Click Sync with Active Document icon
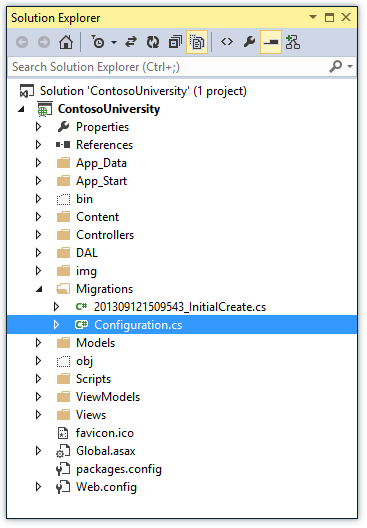Viewport: 367px width, 528px height. pyautogui.click(x=131, y=42)
